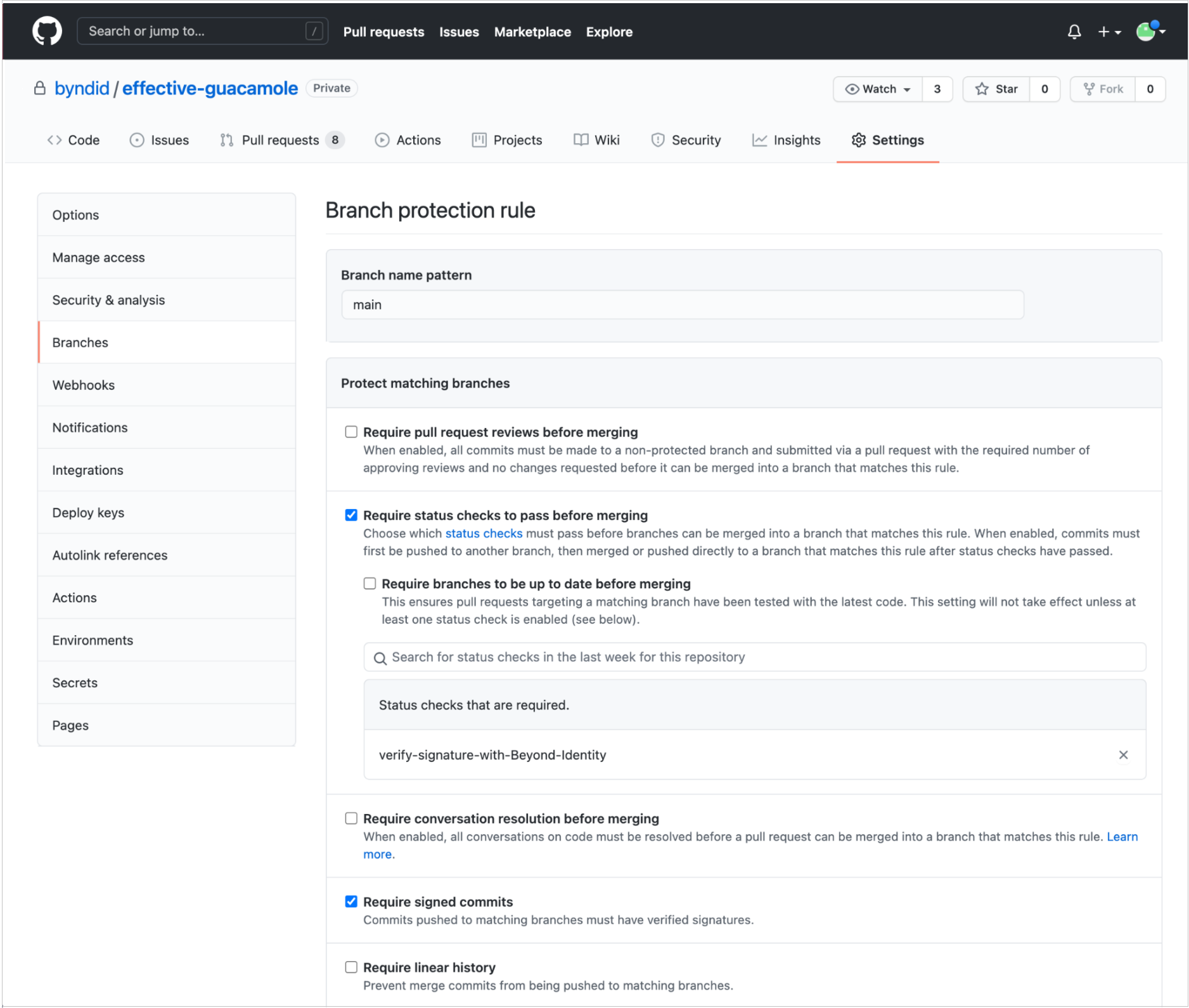Click the Branch name pattern field

click(x=682, y=305)
